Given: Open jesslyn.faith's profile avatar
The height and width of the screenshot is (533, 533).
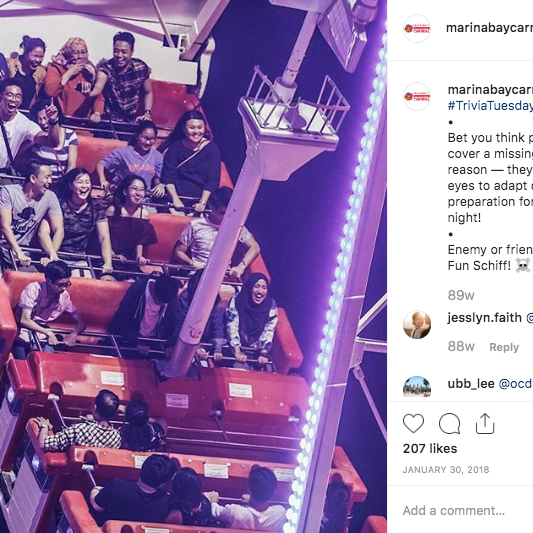Looking at the screenshot, I should coord(417,325).
